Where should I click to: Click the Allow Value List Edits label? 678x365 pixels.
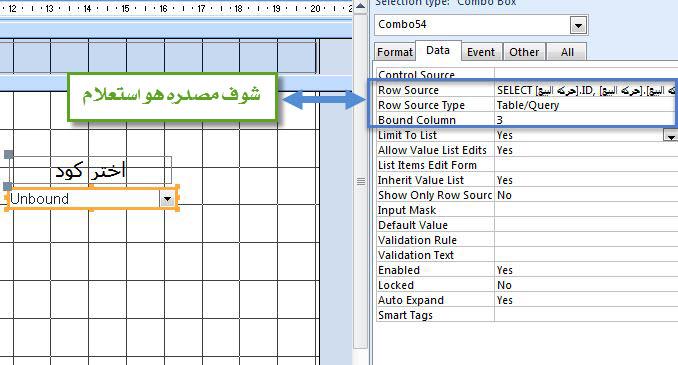pos(432,150)
